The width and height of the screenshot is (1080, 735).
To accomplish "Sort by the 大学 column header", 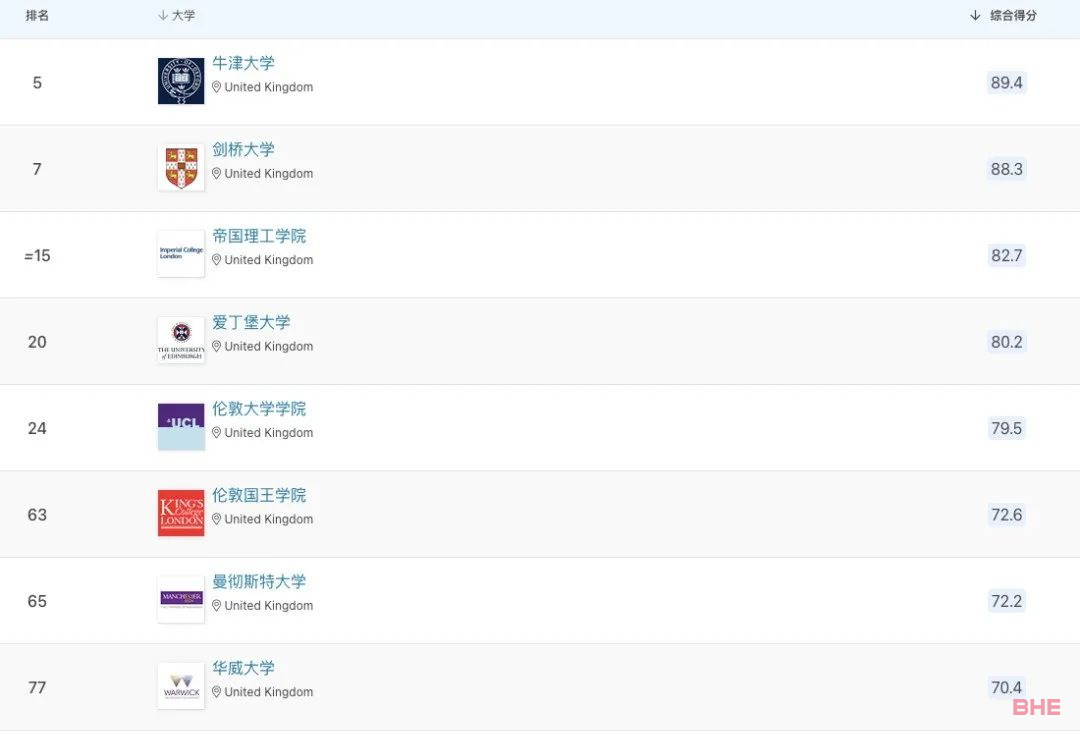I will [177, 16].
